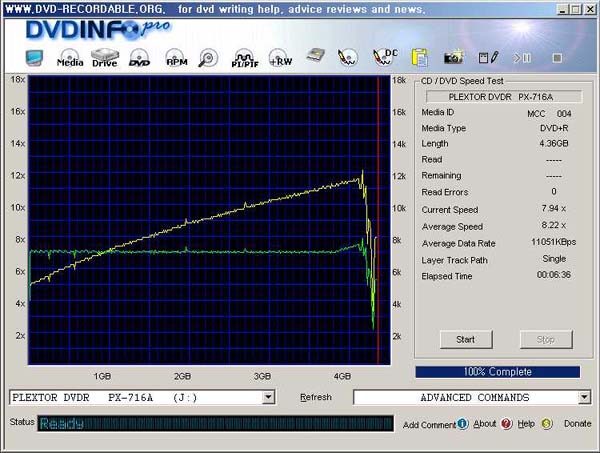Open the RPM test tool
Screen dimensions: 600x453
click(176, 58)
